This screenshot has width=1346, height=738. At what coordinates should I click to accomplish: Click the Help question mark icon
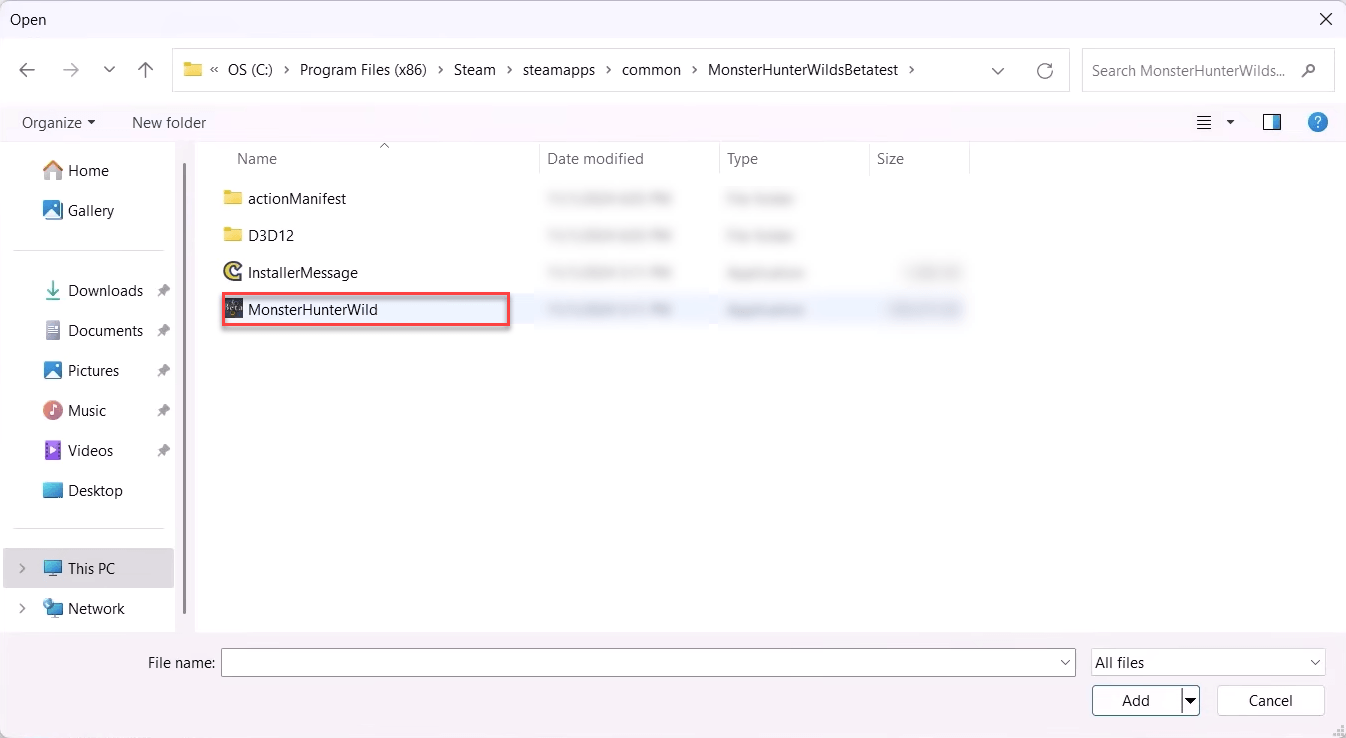coord(1318,122)
